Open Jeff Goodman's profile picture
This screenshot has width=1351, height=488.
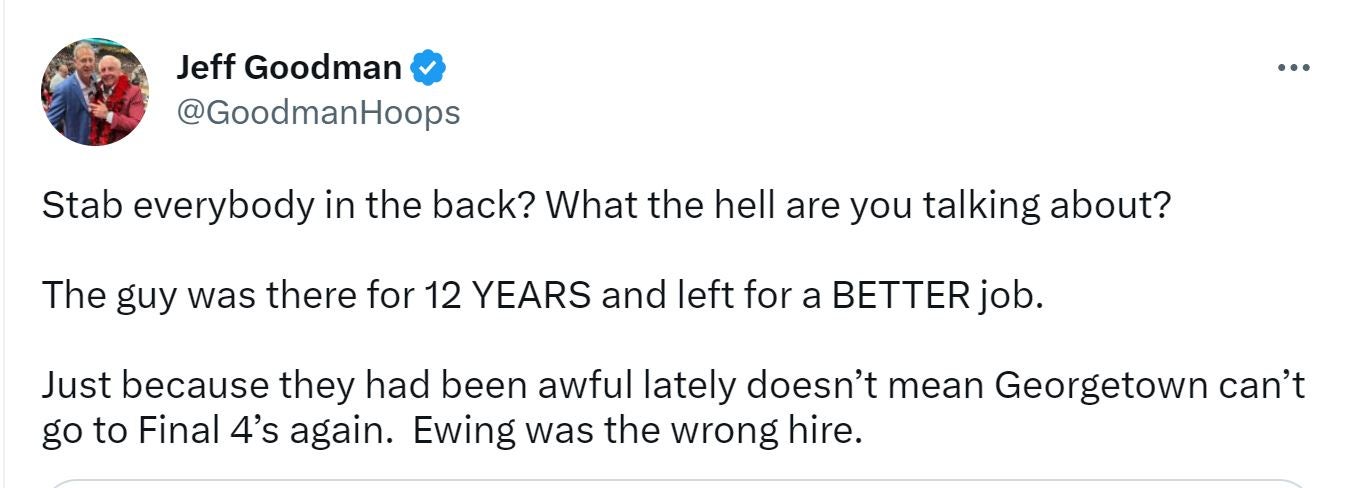tap(95, 93)
